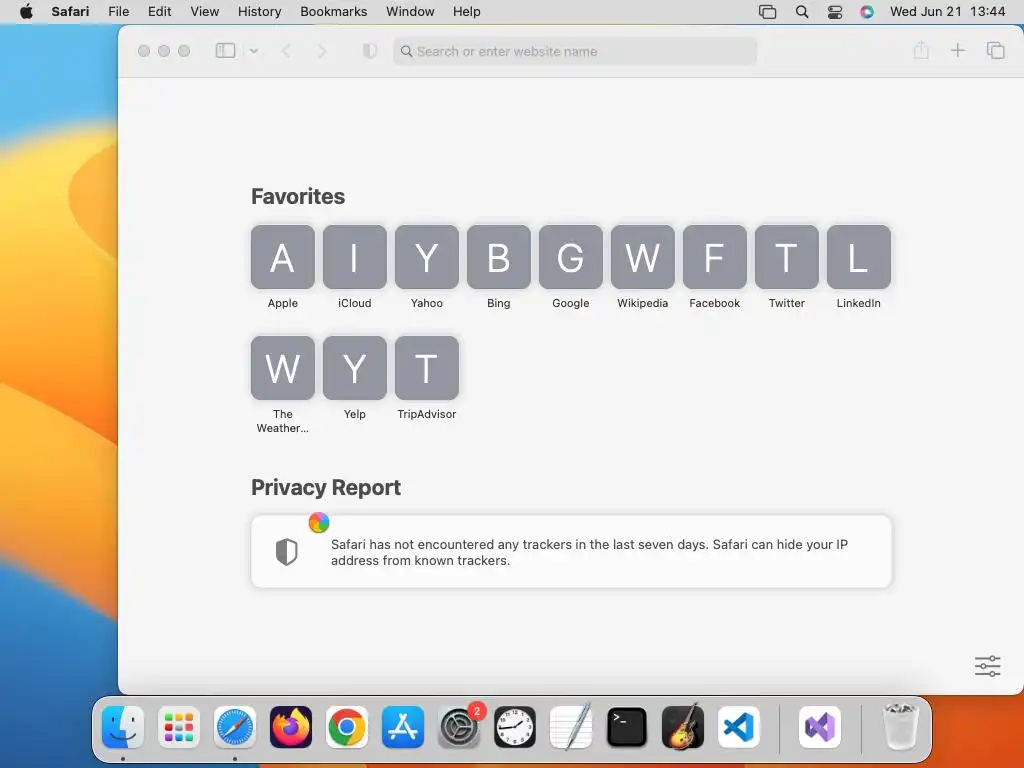The height and width of the screenshot is (768, 1024).
Task: Open Visual Studio Code from the Dock
Action: [739, 727]
